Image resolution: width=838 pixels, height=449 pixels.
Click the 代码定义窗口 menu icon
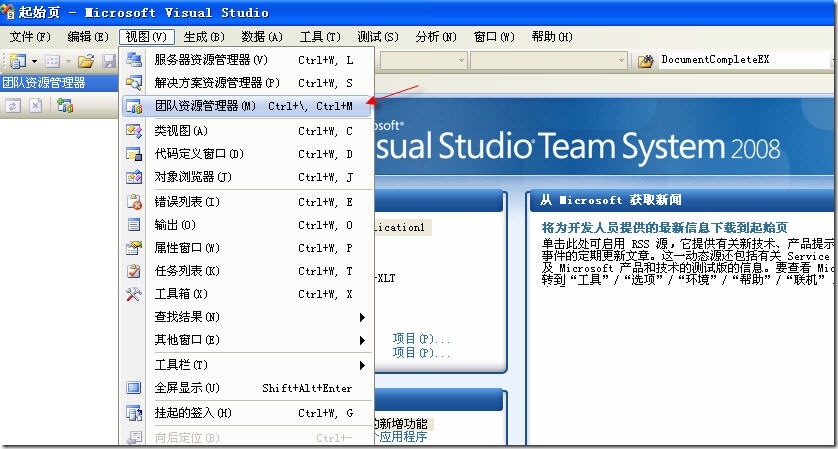[x=134, y=154]
